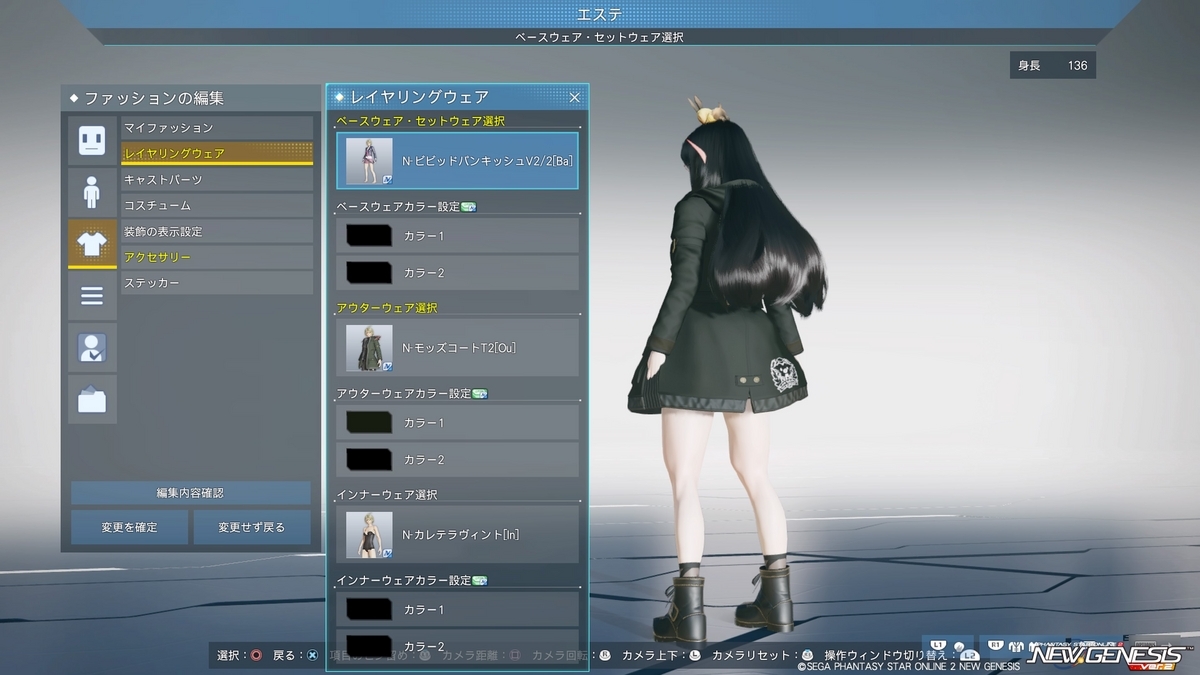Click the 操作ウィンドウ切り替え hint

pyautogui.click(x=900, y=655)
